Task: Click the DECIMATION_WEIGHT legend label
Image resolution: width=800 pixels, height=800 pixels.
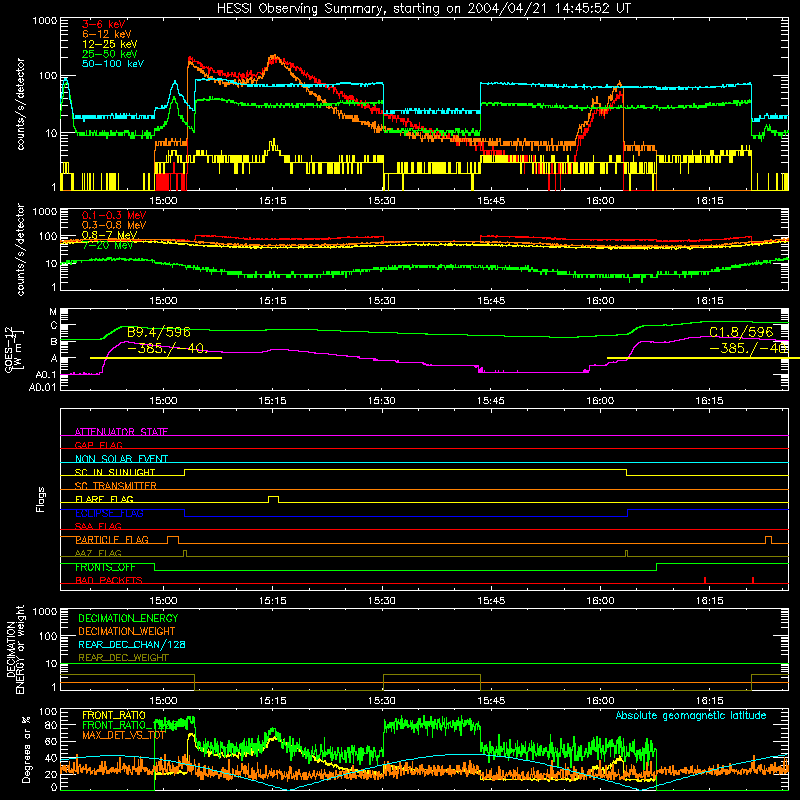Action: (127, 632)
